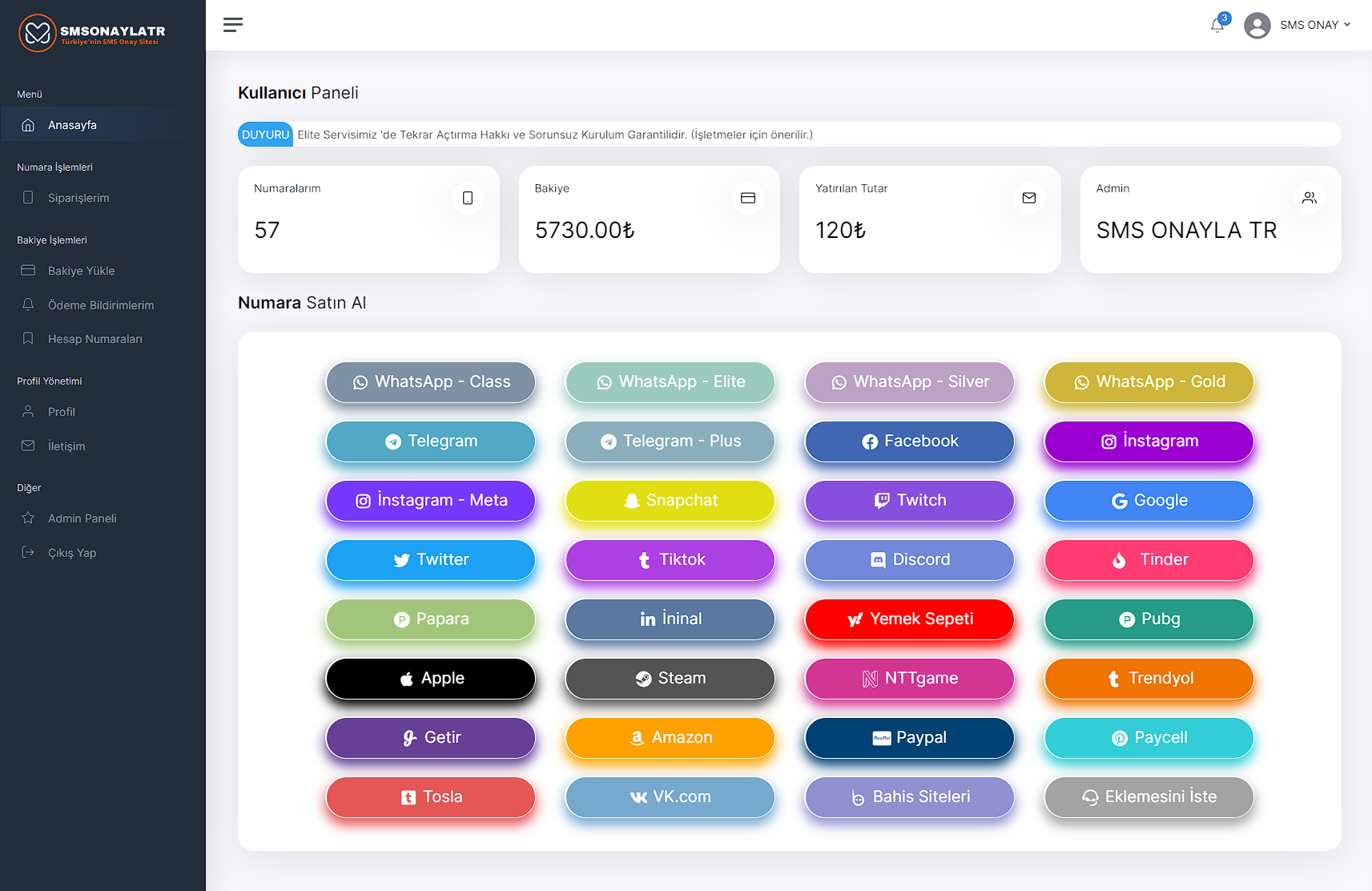
Task: Choose the İninal service button
Action: pyautogui.click(x=670, y=619)
